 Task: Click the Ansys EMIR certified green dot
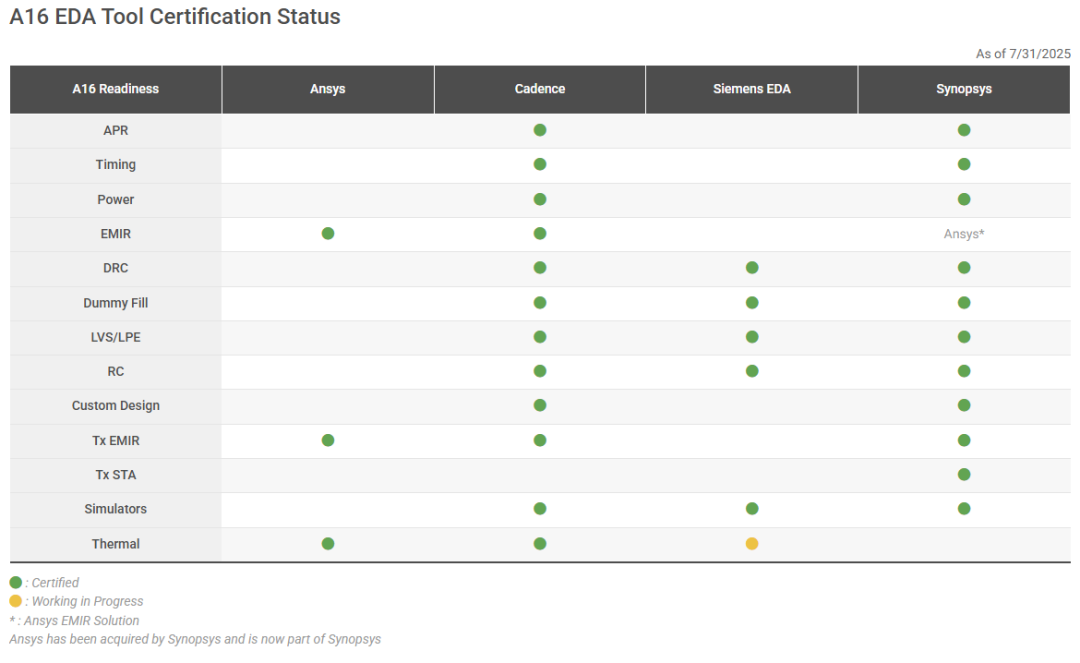pyautogui.click(x=328, y=233)
